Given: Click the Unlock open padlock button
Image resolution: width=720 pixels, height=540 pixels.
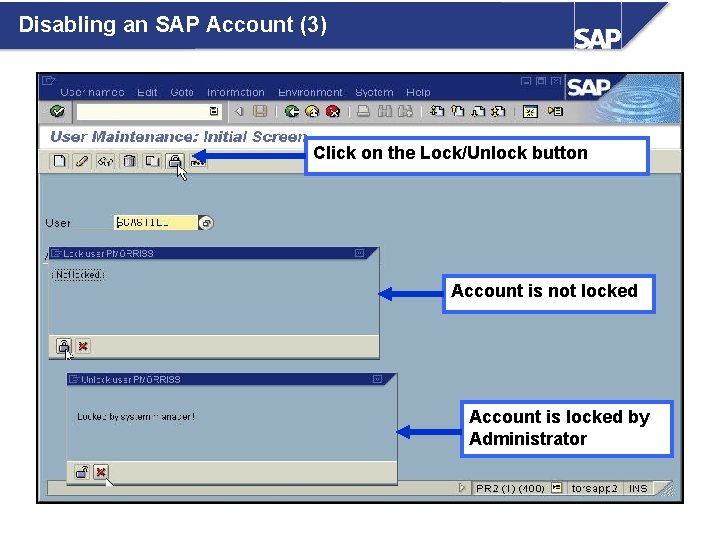Looking at the screenshot, I should click(x=82, y=472).
